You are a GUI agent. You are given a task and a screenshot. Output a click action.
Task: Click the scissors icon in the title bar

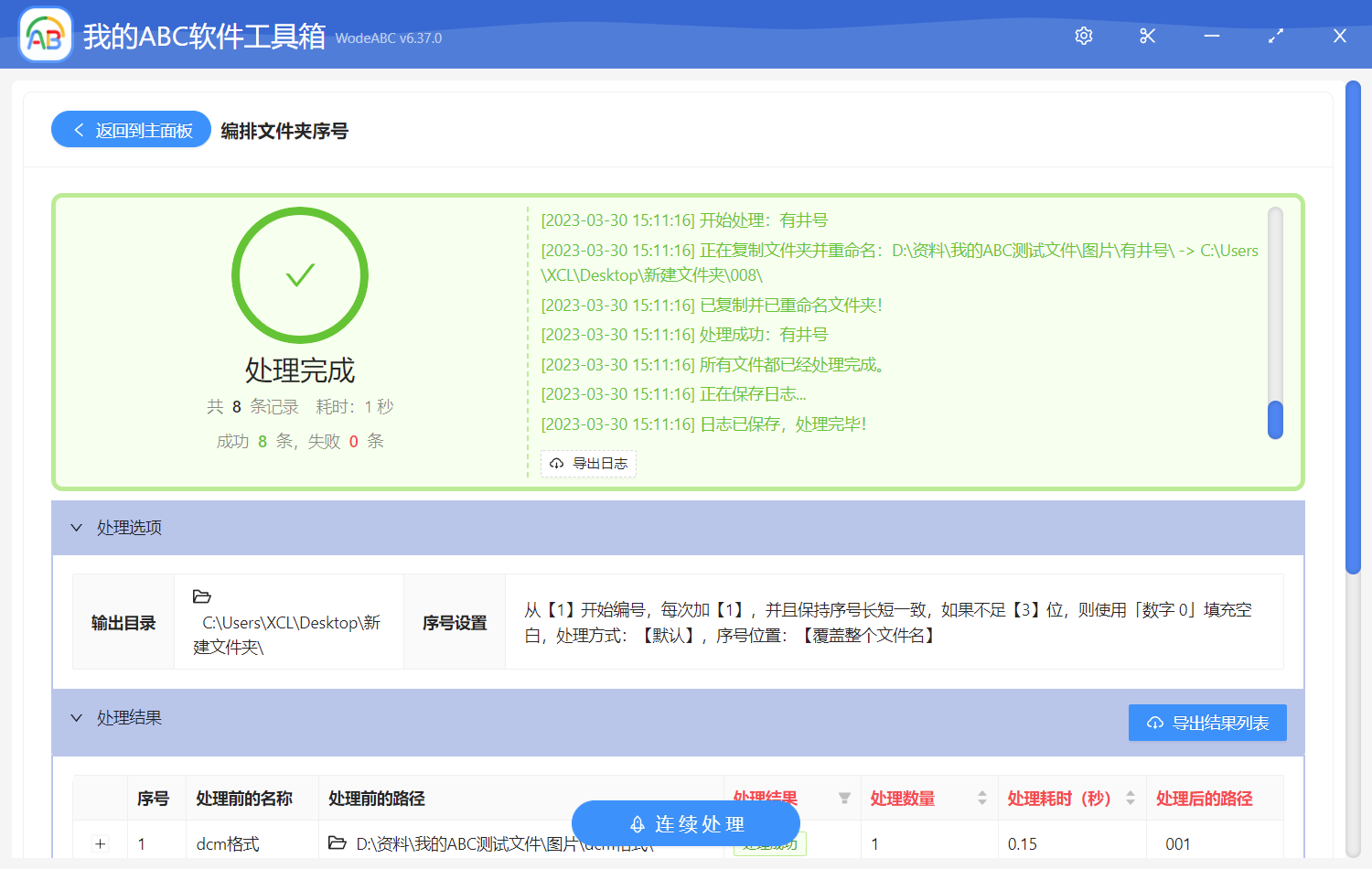(1147, 36)
